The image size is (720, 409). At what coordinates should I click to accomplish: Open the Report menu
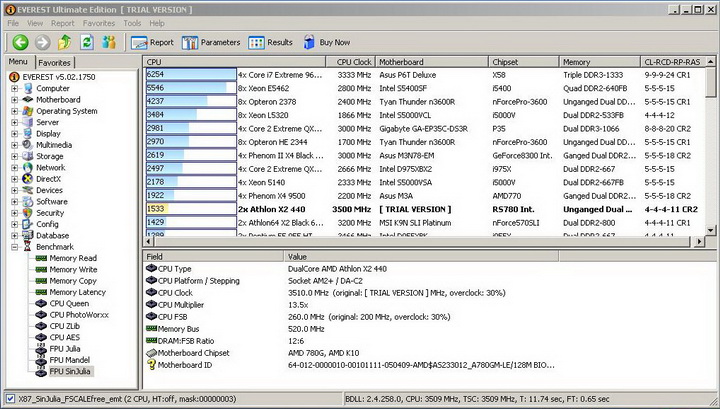pyautogui.click(x=62, y=23)
